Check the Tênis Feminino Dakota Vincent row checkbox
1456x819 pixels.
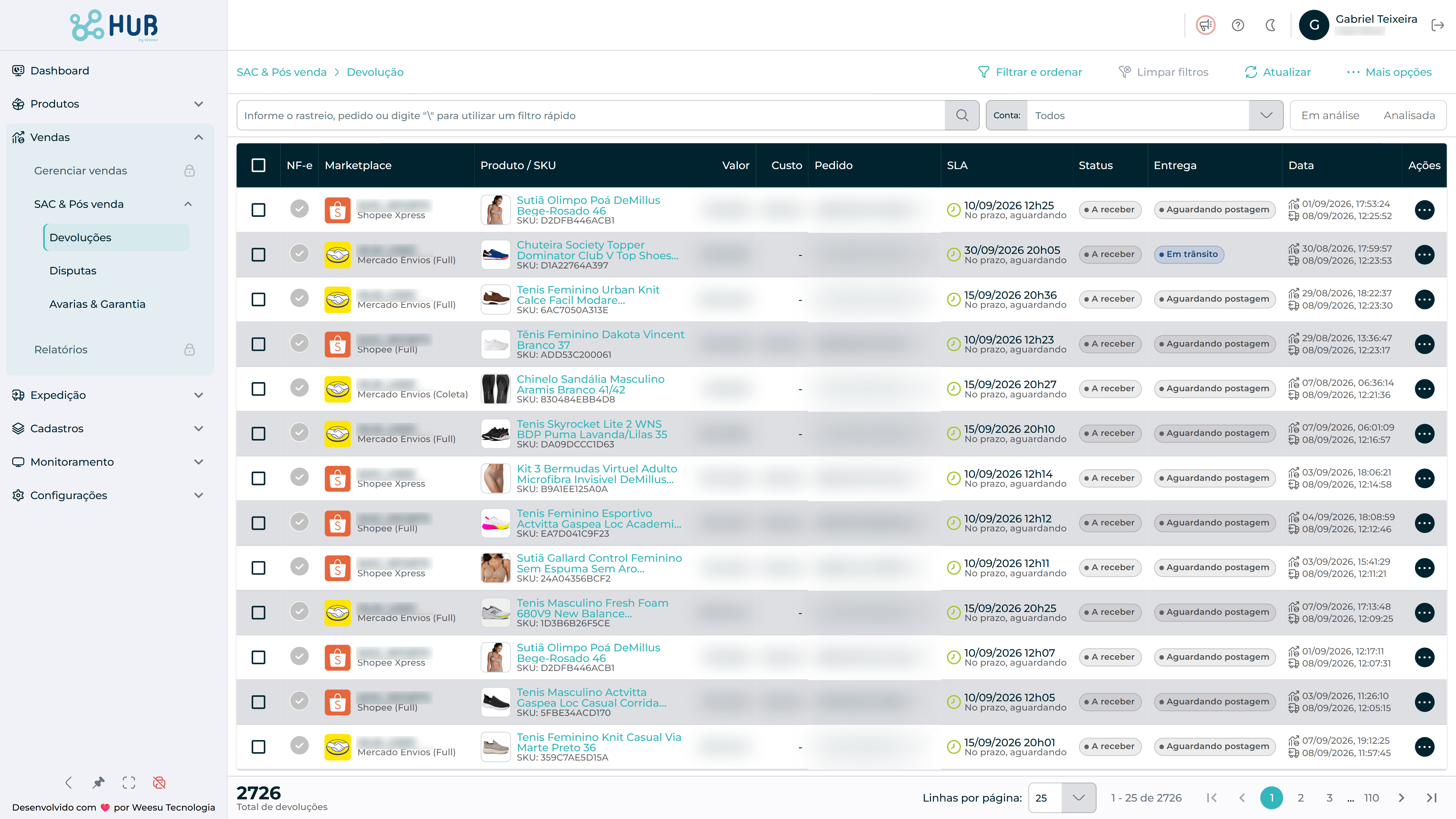coord(258,344)
